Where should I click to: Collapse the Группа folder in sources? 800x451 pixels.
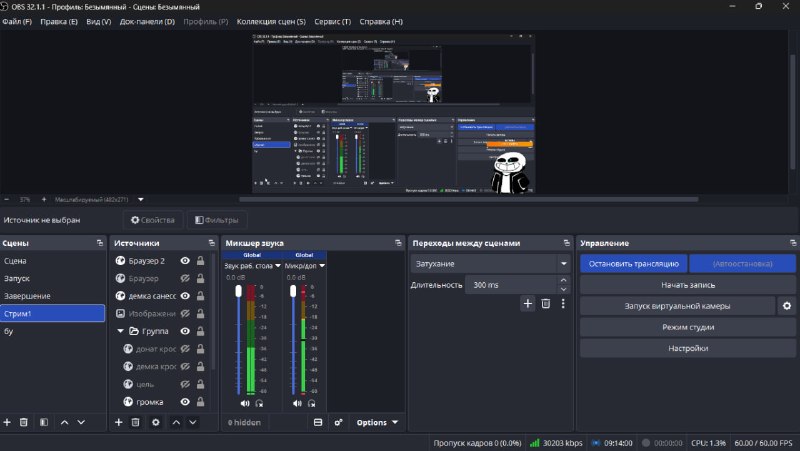pyautogui.click(x=120, y=331)
